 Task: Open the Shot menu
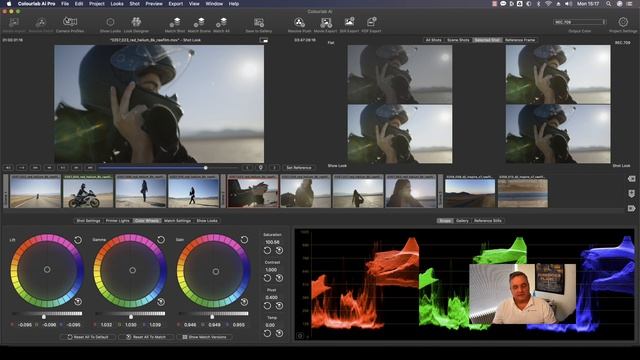pyautogui.click(x=135, y=4)
